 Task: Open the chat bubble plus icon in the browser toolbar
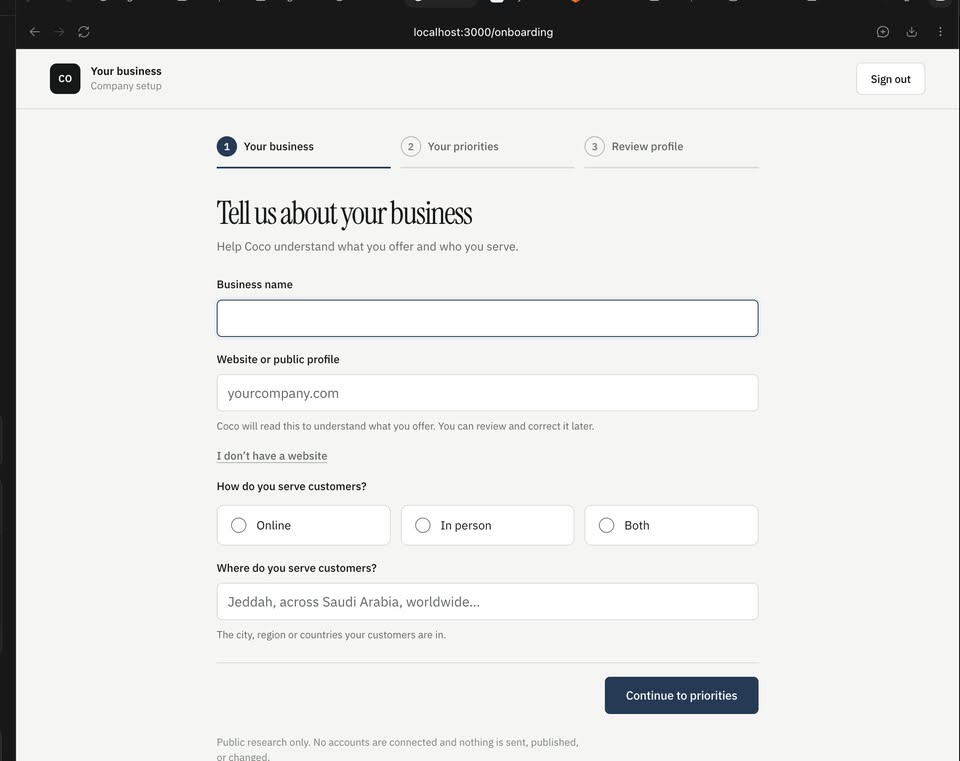(883, 32)
